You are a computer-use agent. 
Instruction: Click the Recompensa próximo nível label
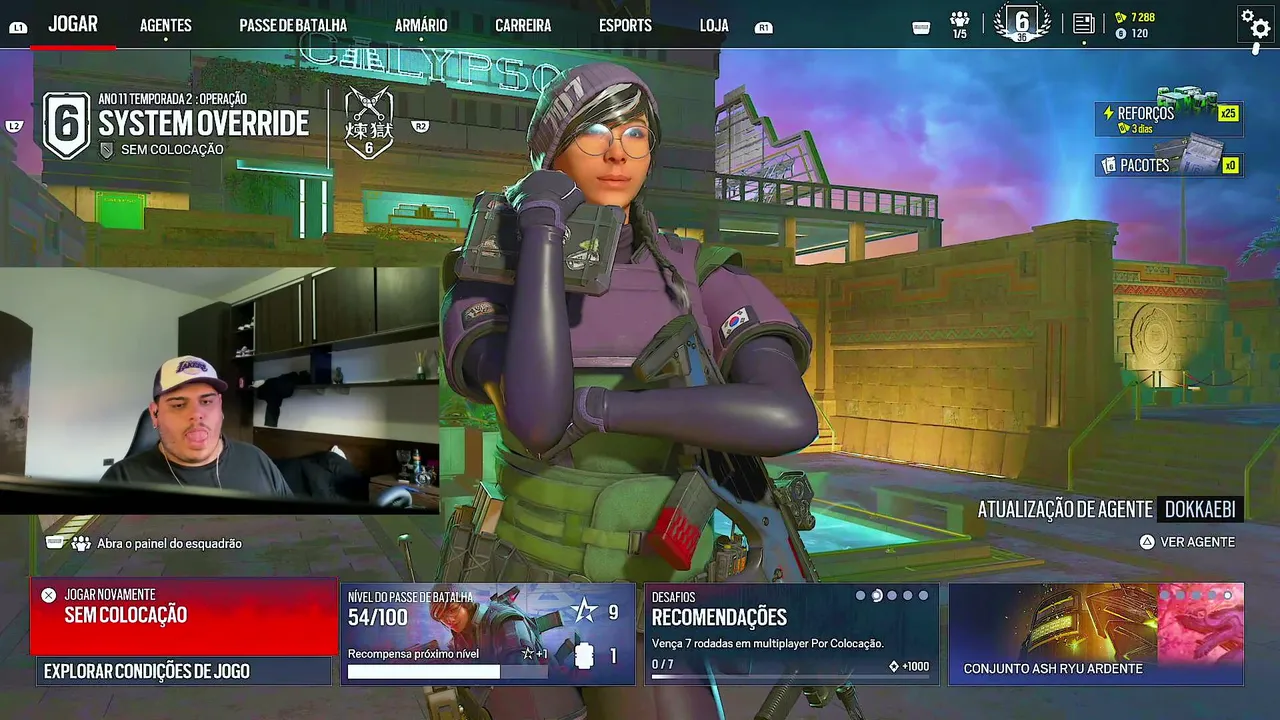[413, 654]
